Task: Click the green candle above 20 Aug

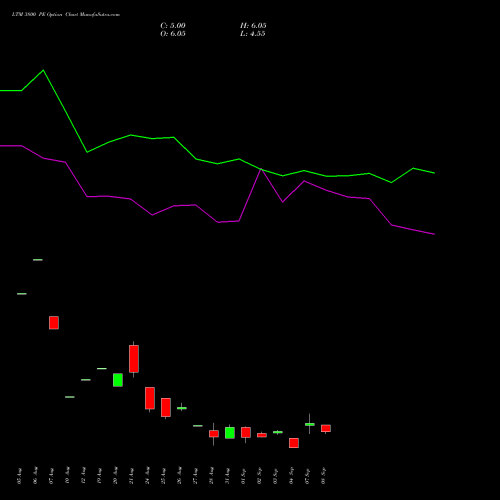Action: [x=118, y=380]
